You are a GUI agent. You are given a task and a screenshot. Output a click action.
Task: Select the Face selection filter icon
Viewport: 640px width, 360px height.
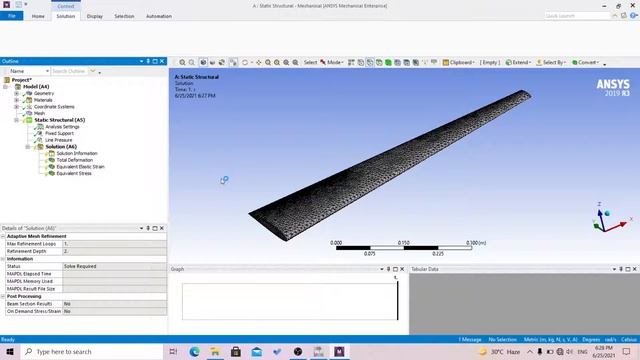379,62
